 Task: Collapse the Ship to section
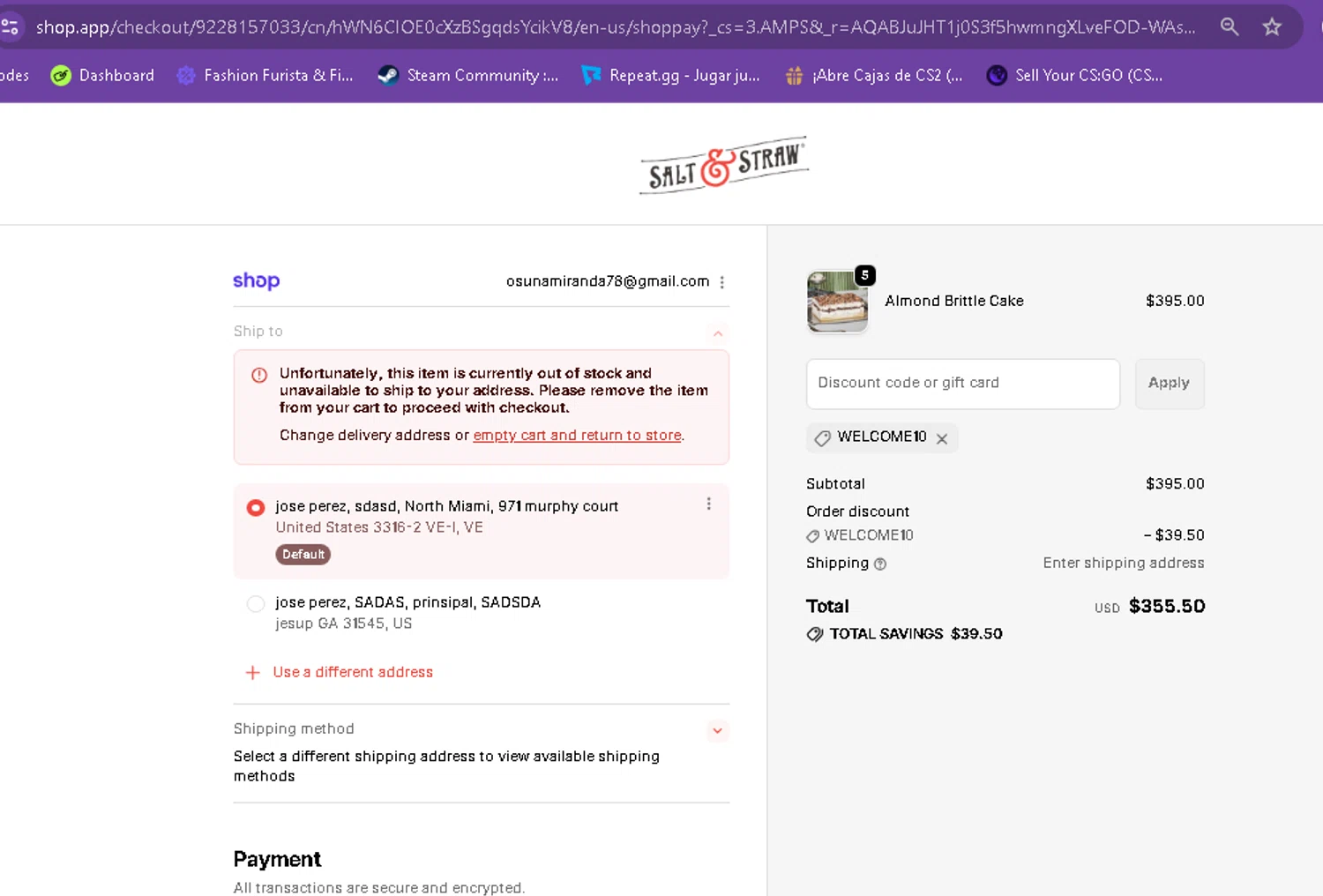pyautogui.click(x=718, y=333)
